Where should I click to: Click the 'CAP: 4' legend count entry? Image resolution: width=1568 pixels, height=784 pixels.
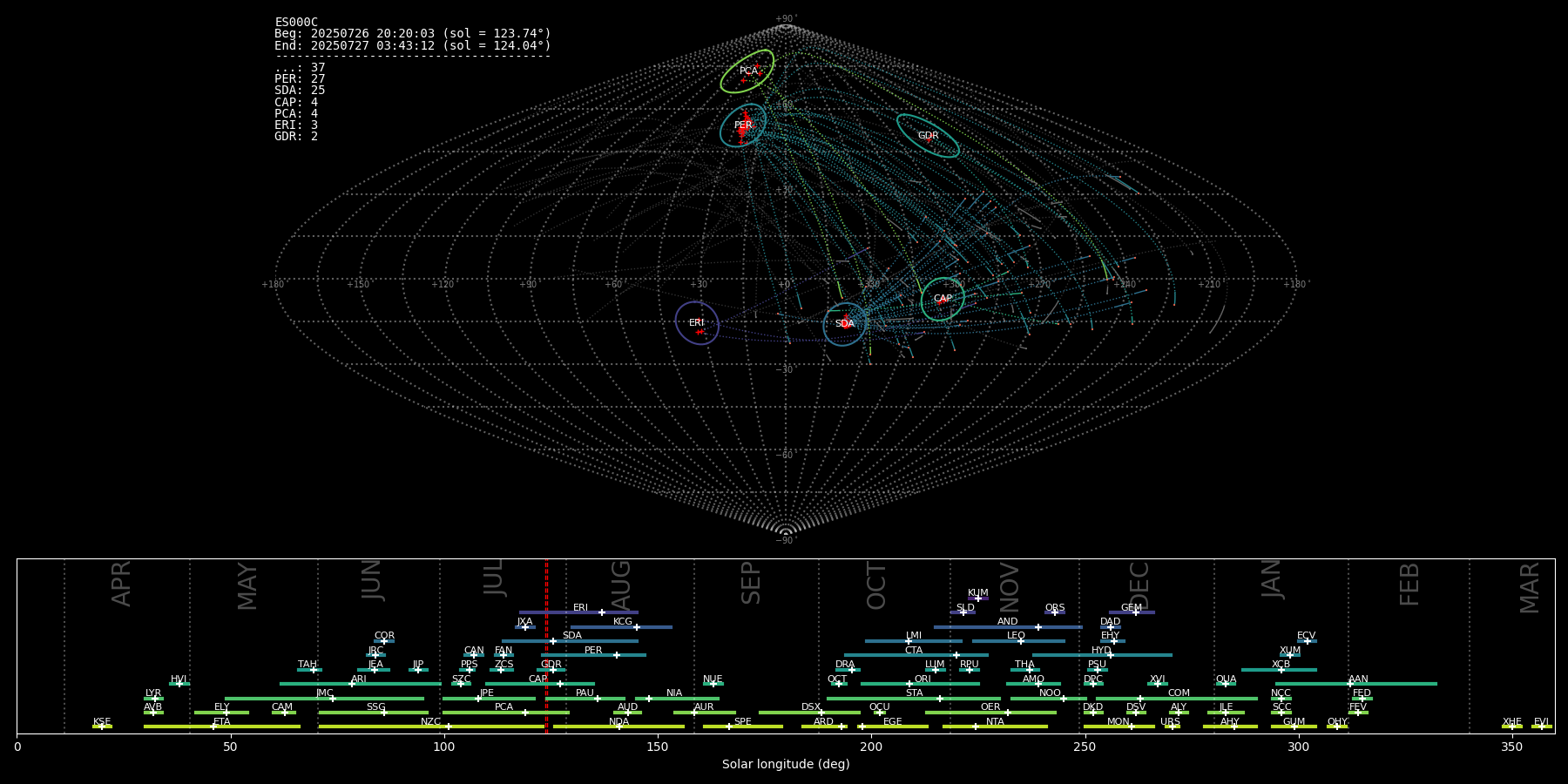point(296,103)
